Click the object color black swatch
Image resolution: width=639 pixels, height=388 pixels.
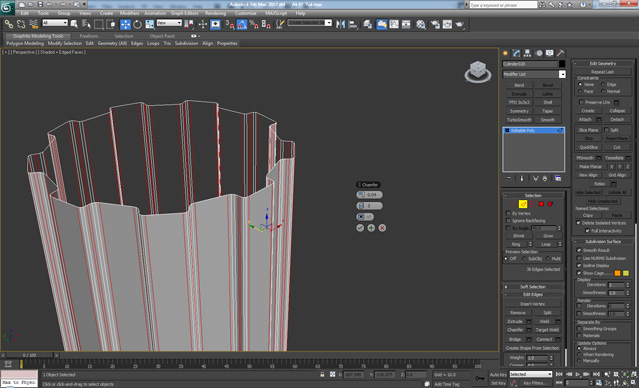point(562,64)
